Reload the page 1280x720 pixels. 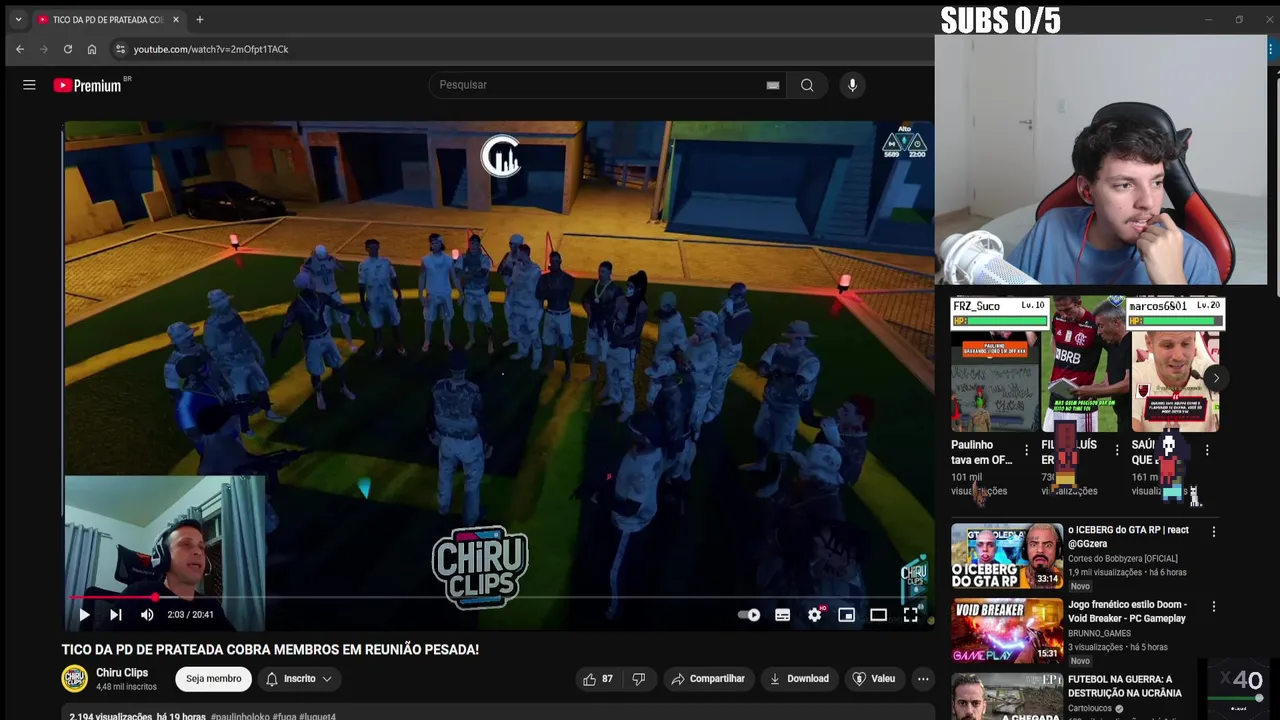68,49
